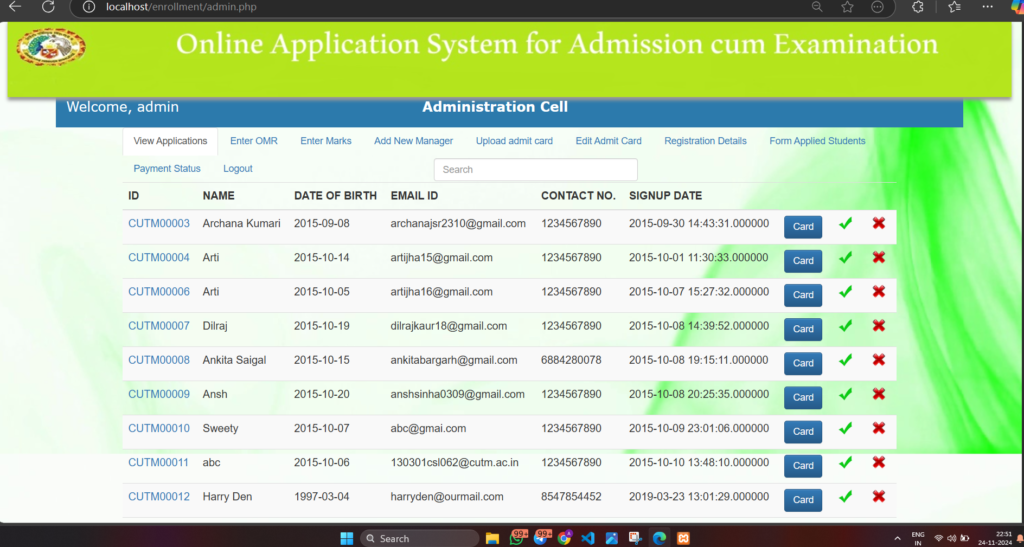Approve Harry Den's application with green tick

point(846,496)
